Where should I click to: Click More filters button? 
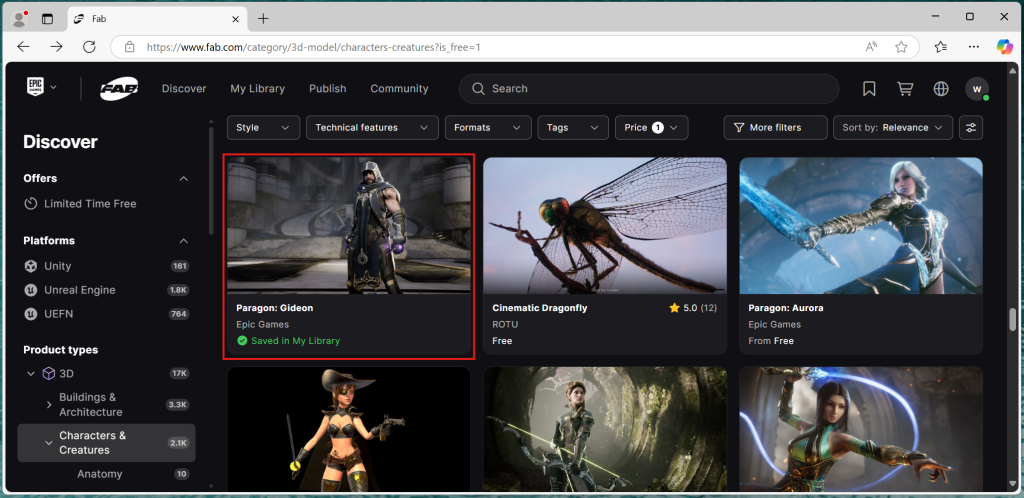tap(775, 128)
